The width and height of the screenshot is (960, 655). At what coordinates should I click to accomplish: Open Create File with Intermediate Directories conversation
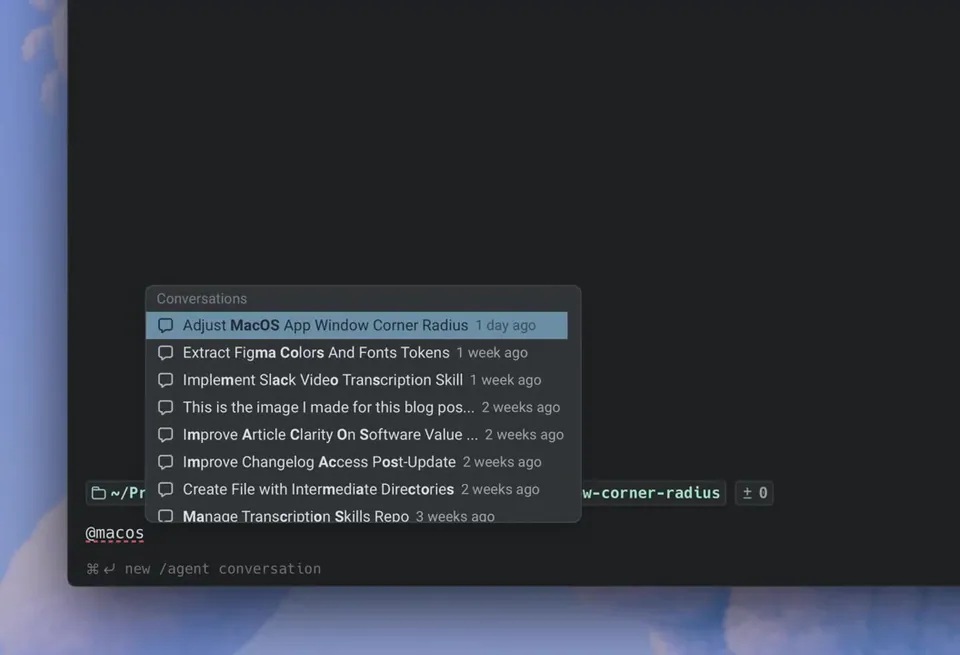click(356, 489)
